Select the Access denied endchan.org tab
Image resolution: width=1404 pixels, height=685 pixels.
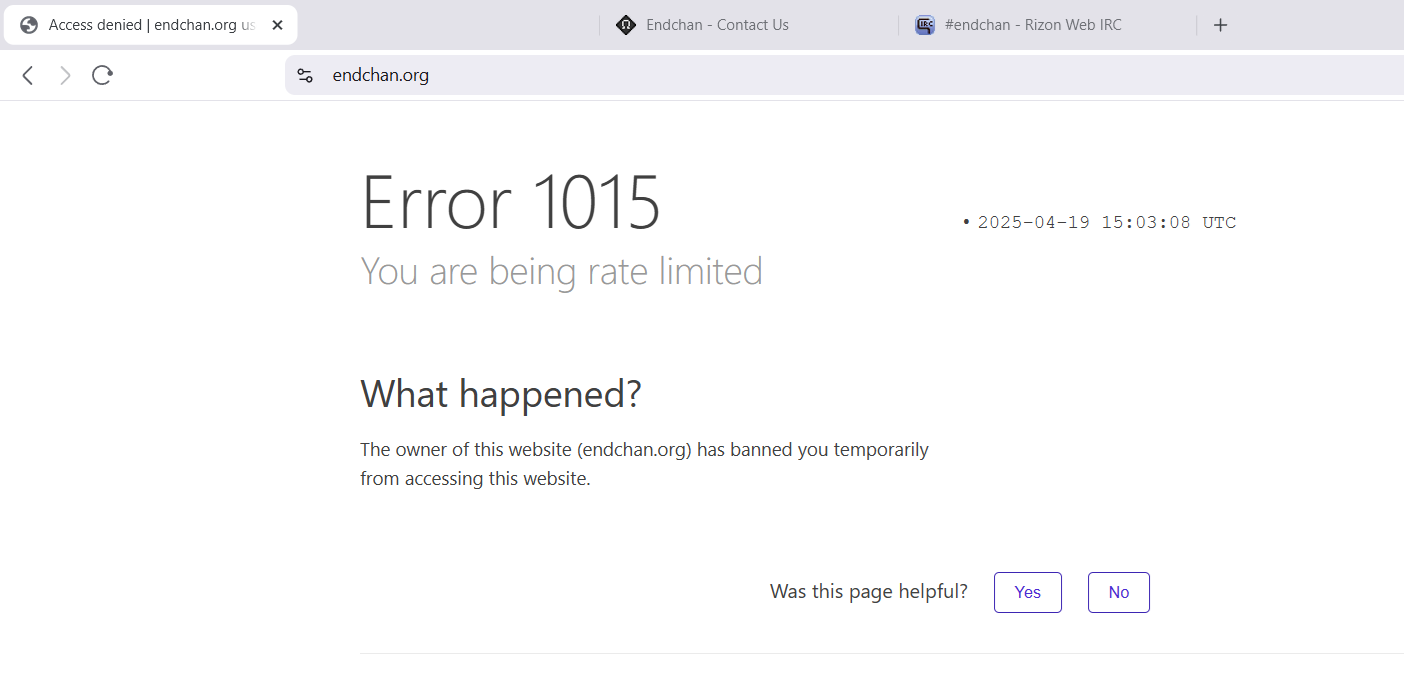152,25
